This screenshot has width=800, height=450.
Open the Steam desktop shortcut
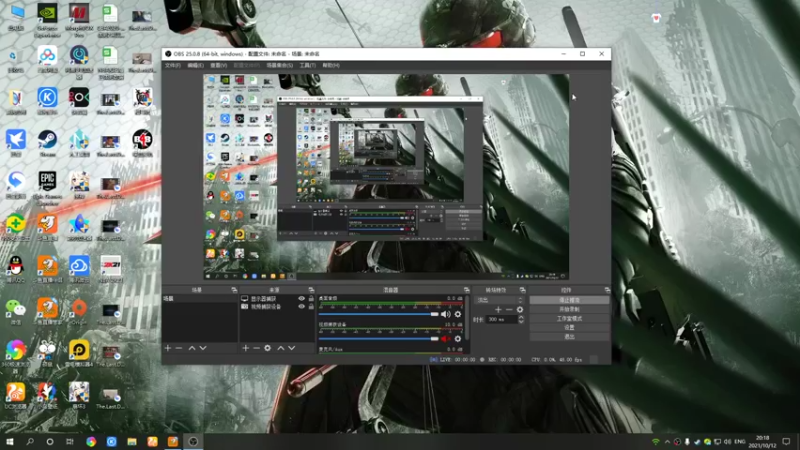47,143
